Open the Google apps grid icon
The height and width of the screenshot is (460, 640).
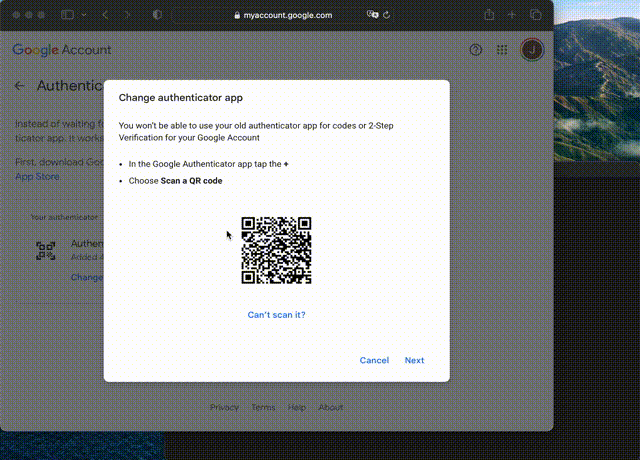click(502, 50)
